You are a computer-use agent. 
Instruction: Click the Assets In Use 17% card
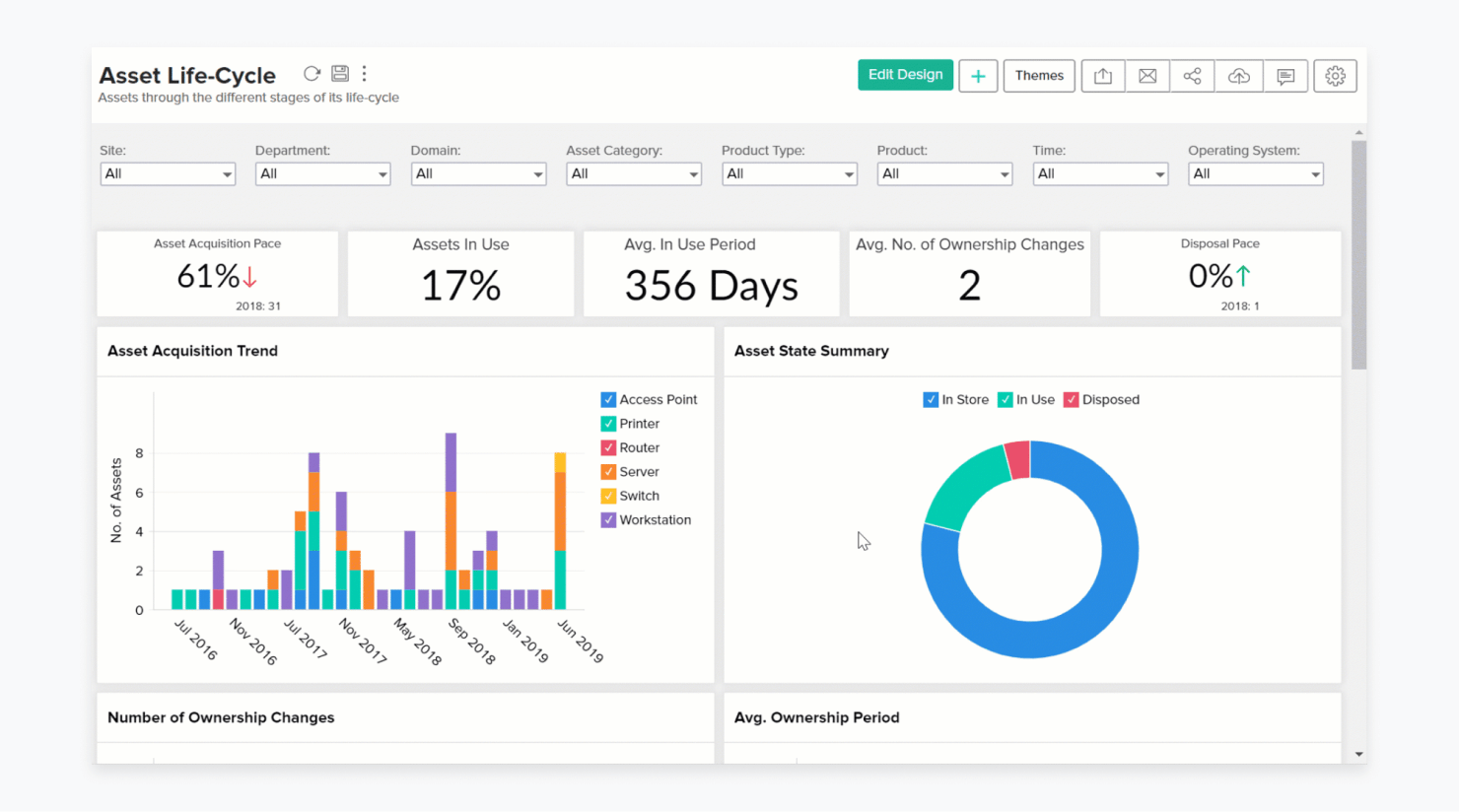pos(460,274)
